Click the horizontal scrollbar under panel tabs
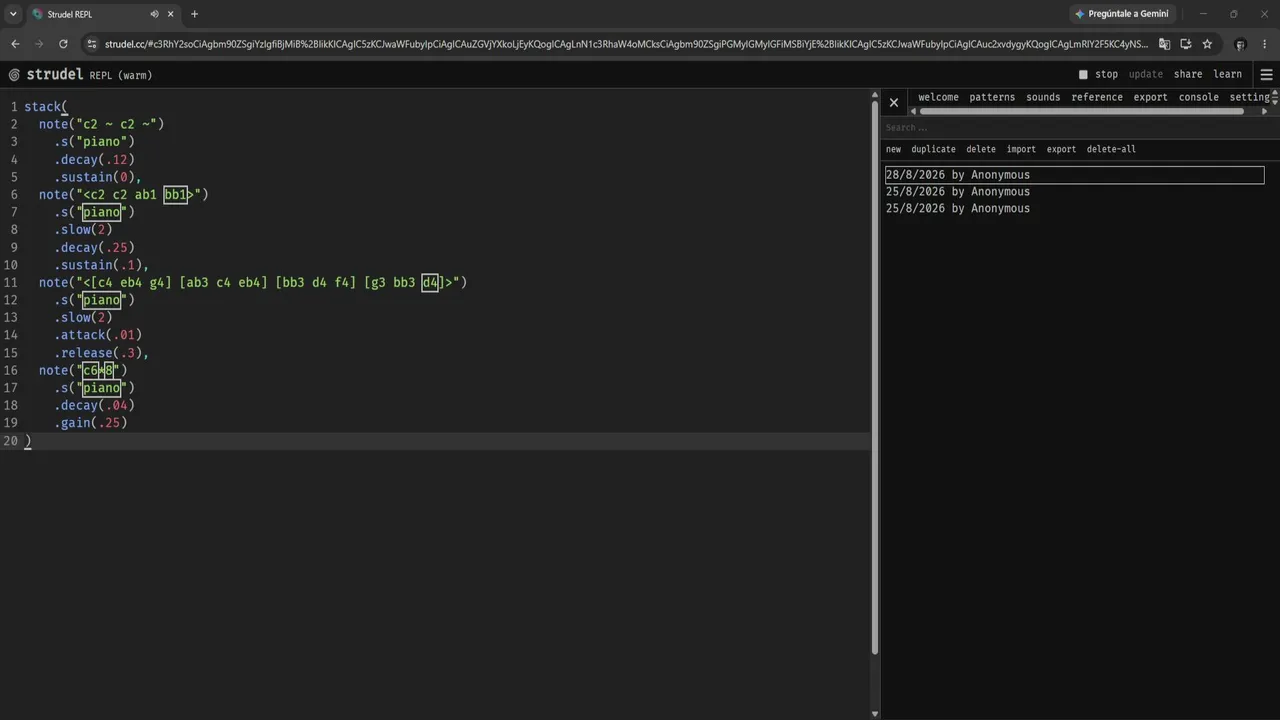1280x720 pixels. tap(1081, 111)
